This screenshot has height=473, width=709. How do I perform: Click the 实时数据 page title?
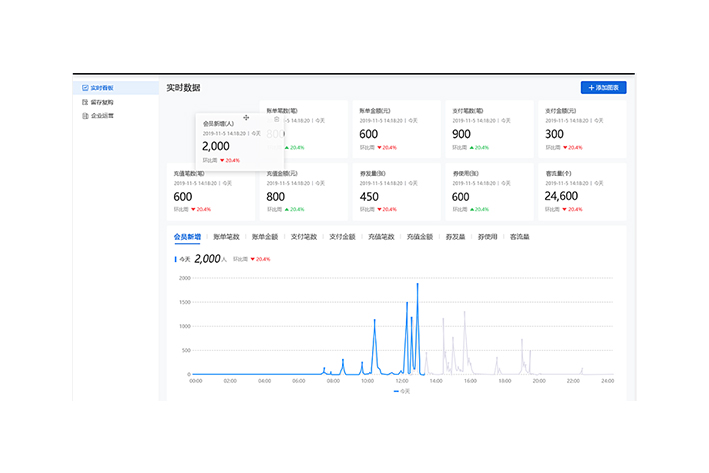183,88
